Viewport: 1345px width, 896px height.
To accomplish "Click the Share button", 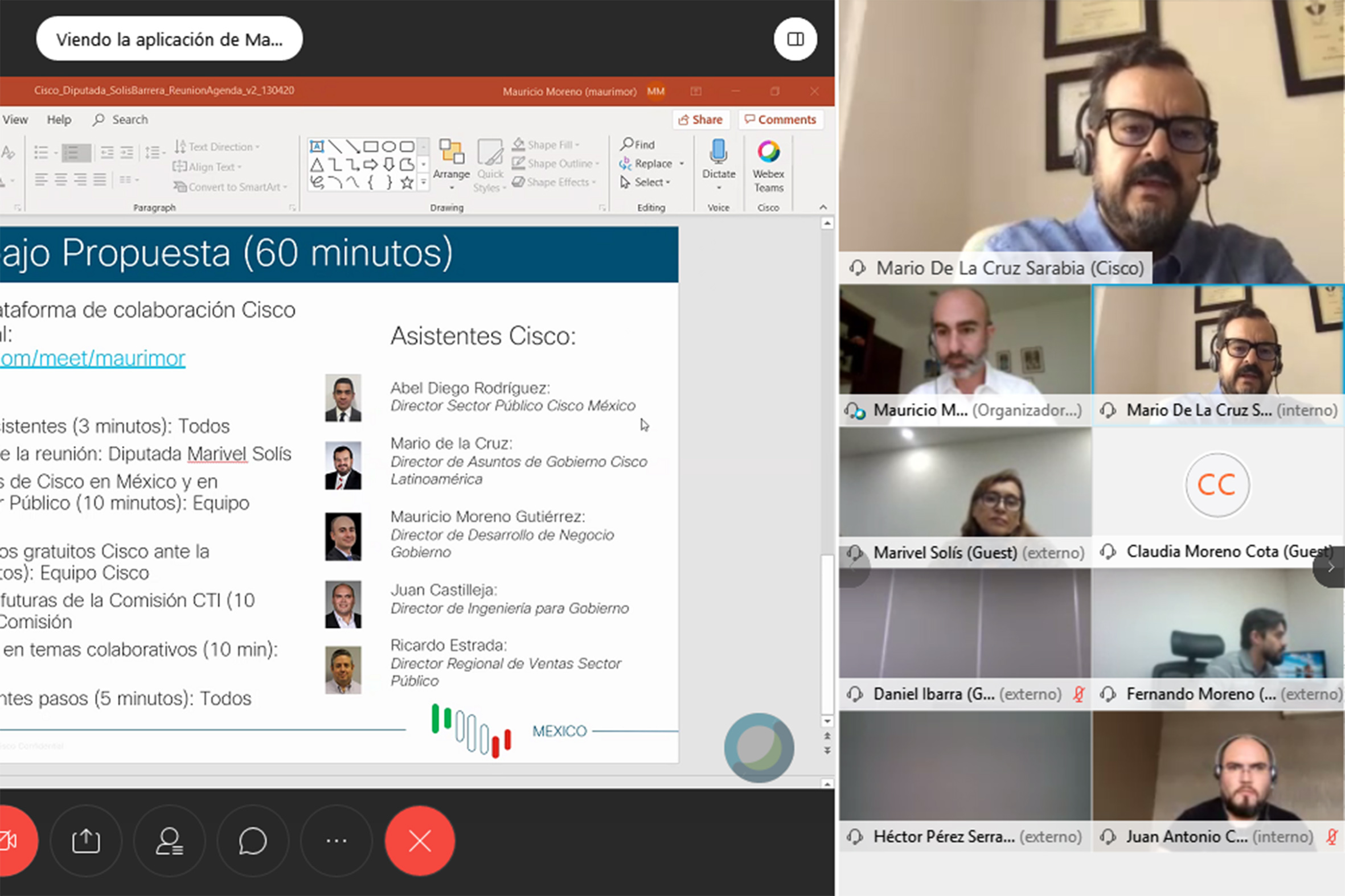I will point(700,120).
